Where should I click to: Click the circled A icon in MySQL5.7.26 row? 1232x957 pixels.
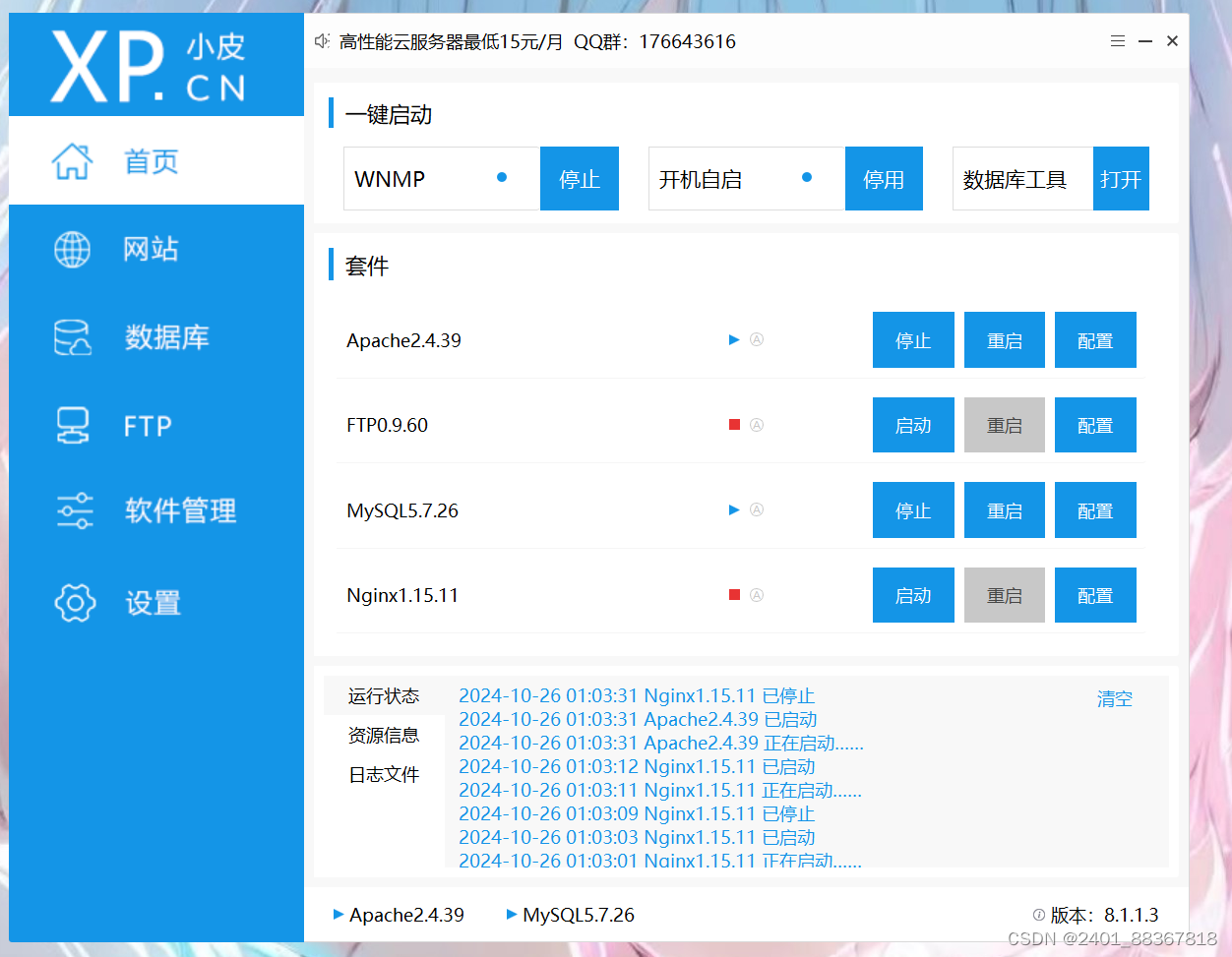coord(757,509)
